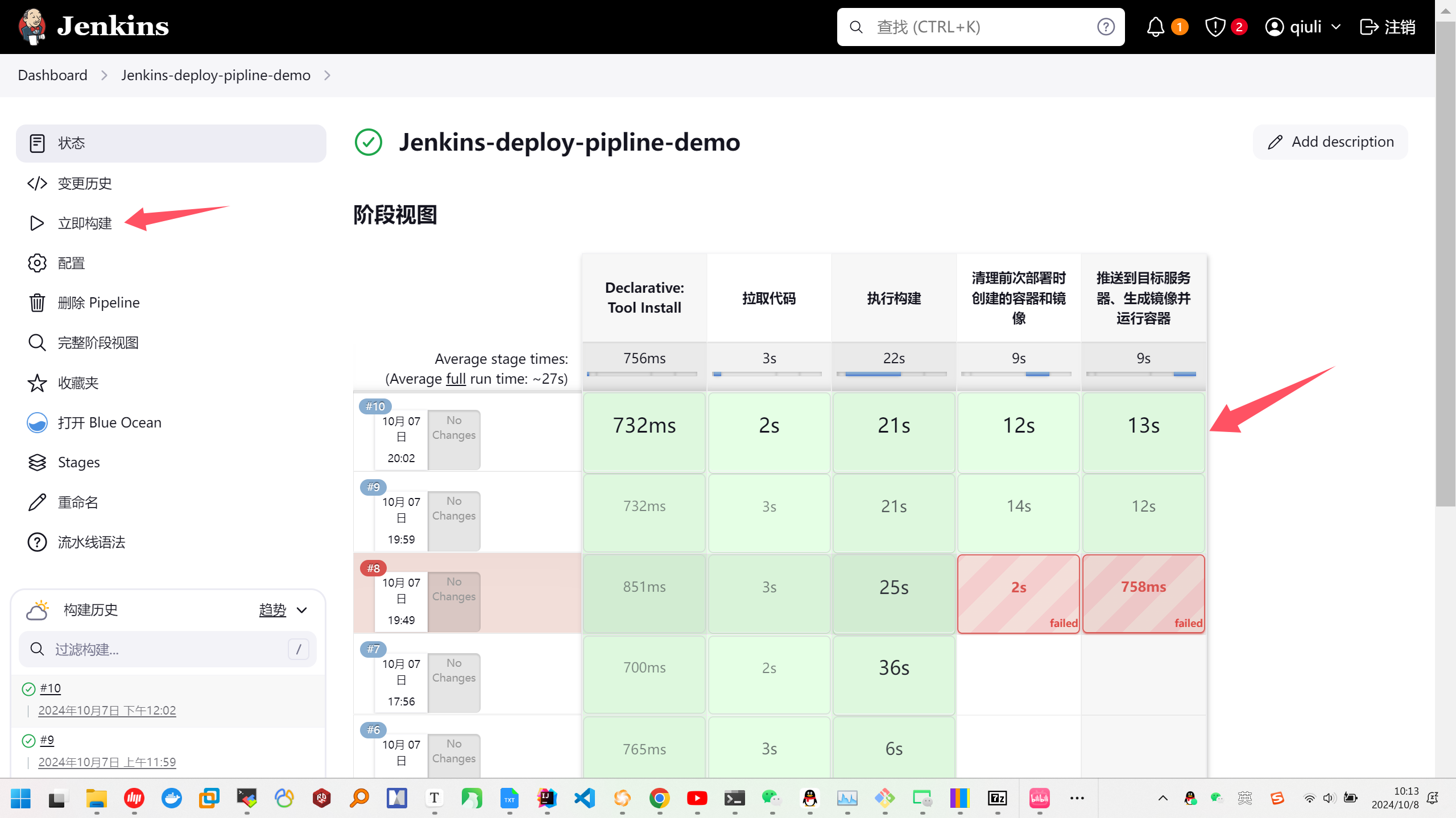
Task: Open 打开 Blue Ocean from the sidebar
Action: [109, 423]
